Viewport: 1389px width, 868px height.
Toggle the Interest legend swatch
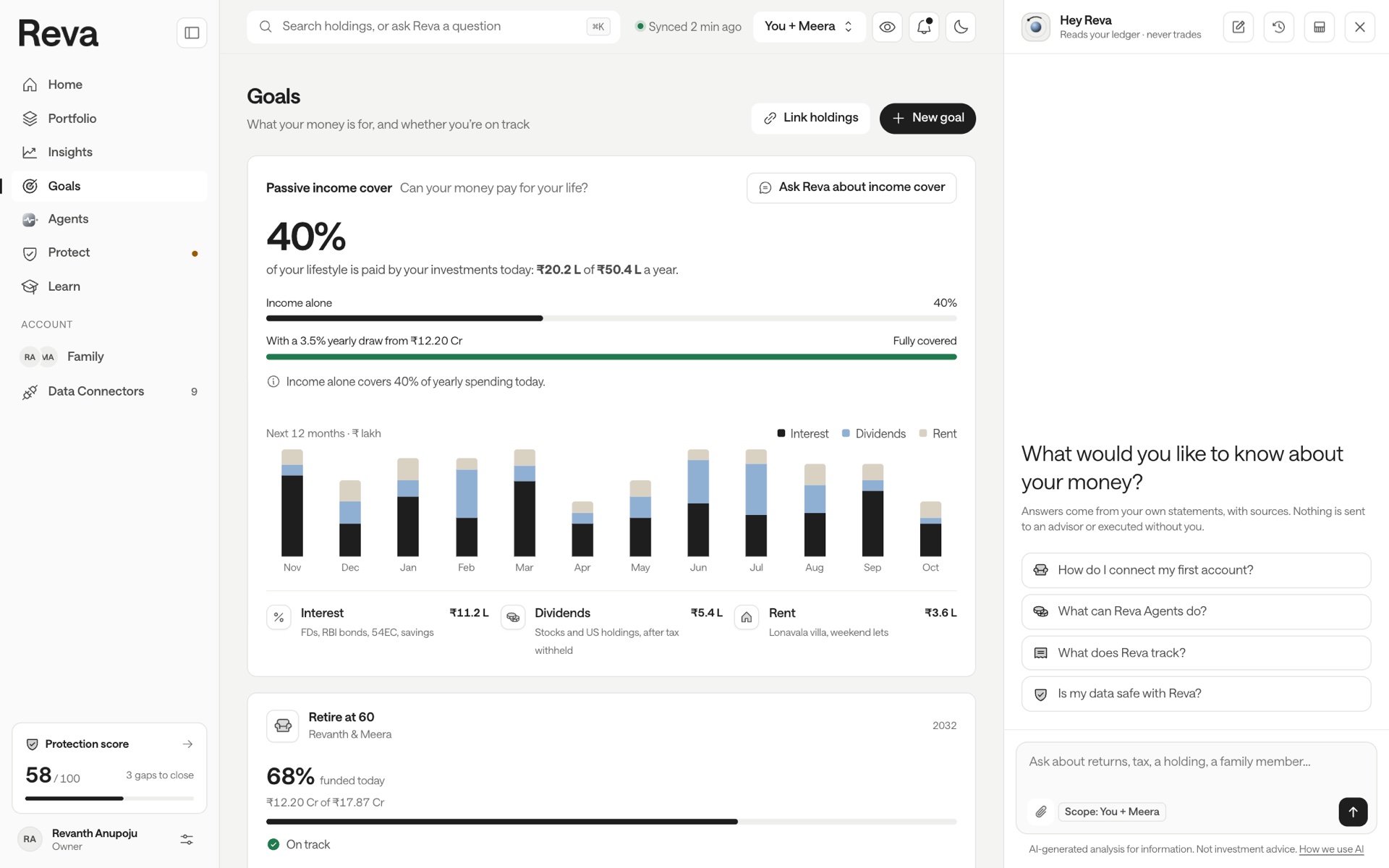point(781,433)
